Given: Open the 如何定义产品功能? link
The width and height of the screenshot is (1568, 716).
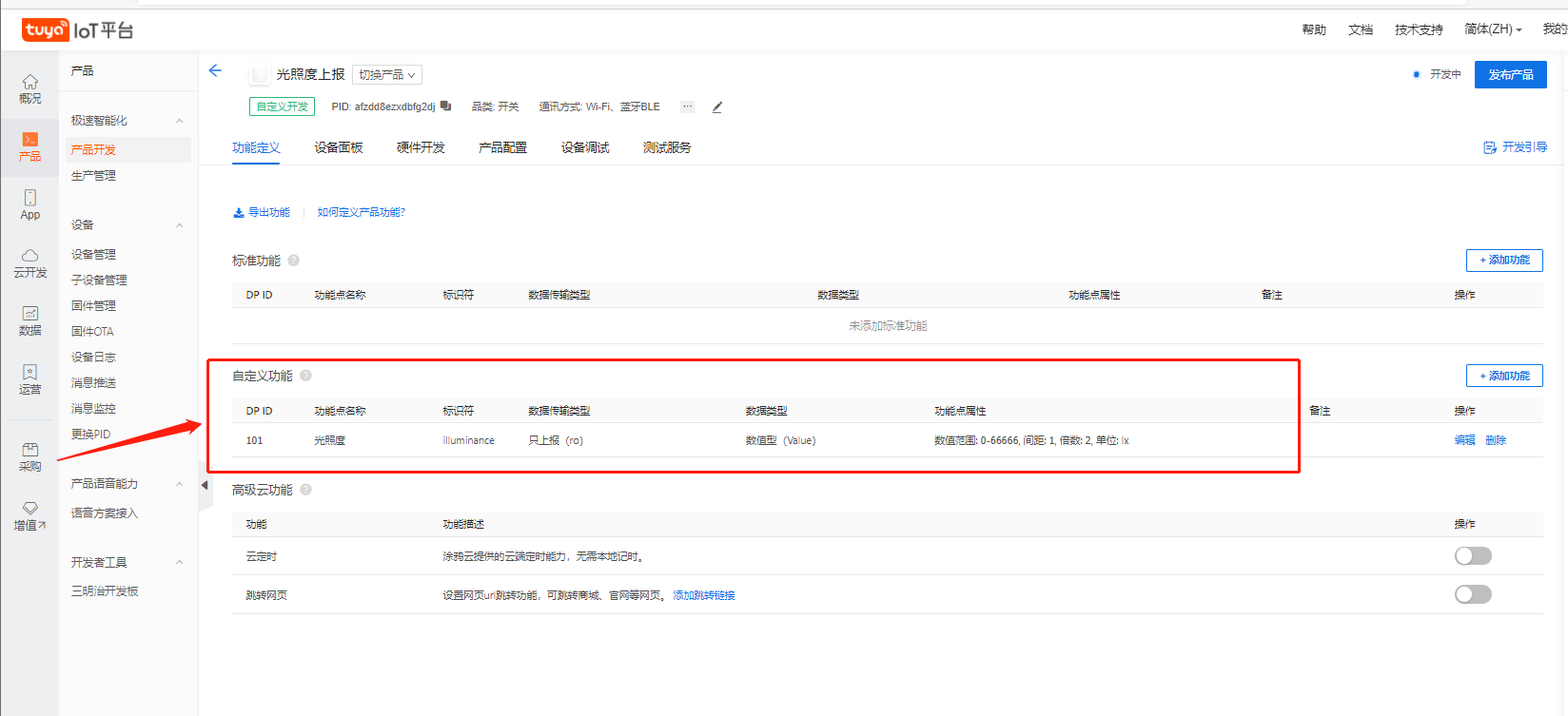Looking at the screenshot, I should (361, 212).
